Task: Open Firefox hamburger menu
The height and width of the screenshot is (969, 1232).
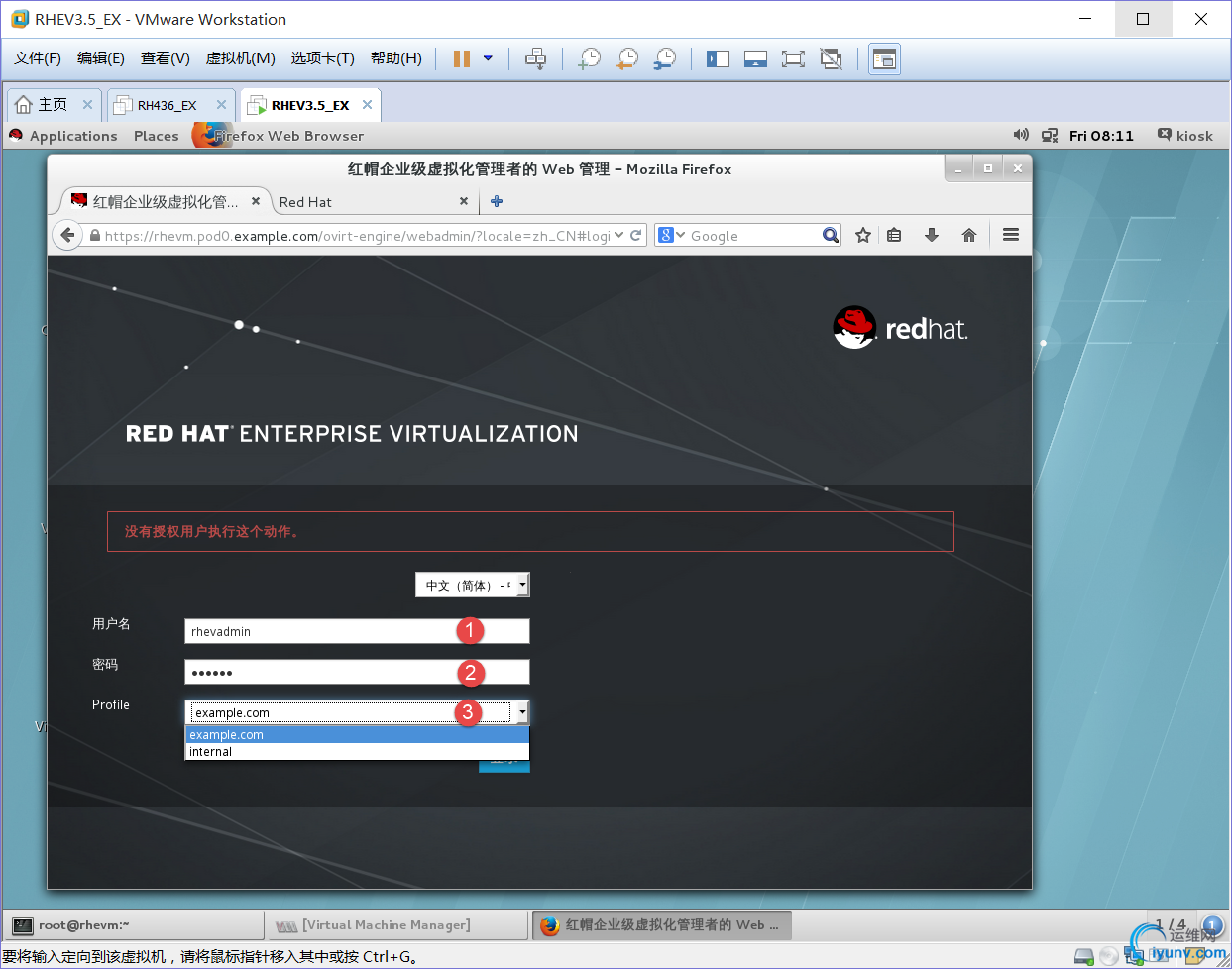Action: click(1011, 235)
